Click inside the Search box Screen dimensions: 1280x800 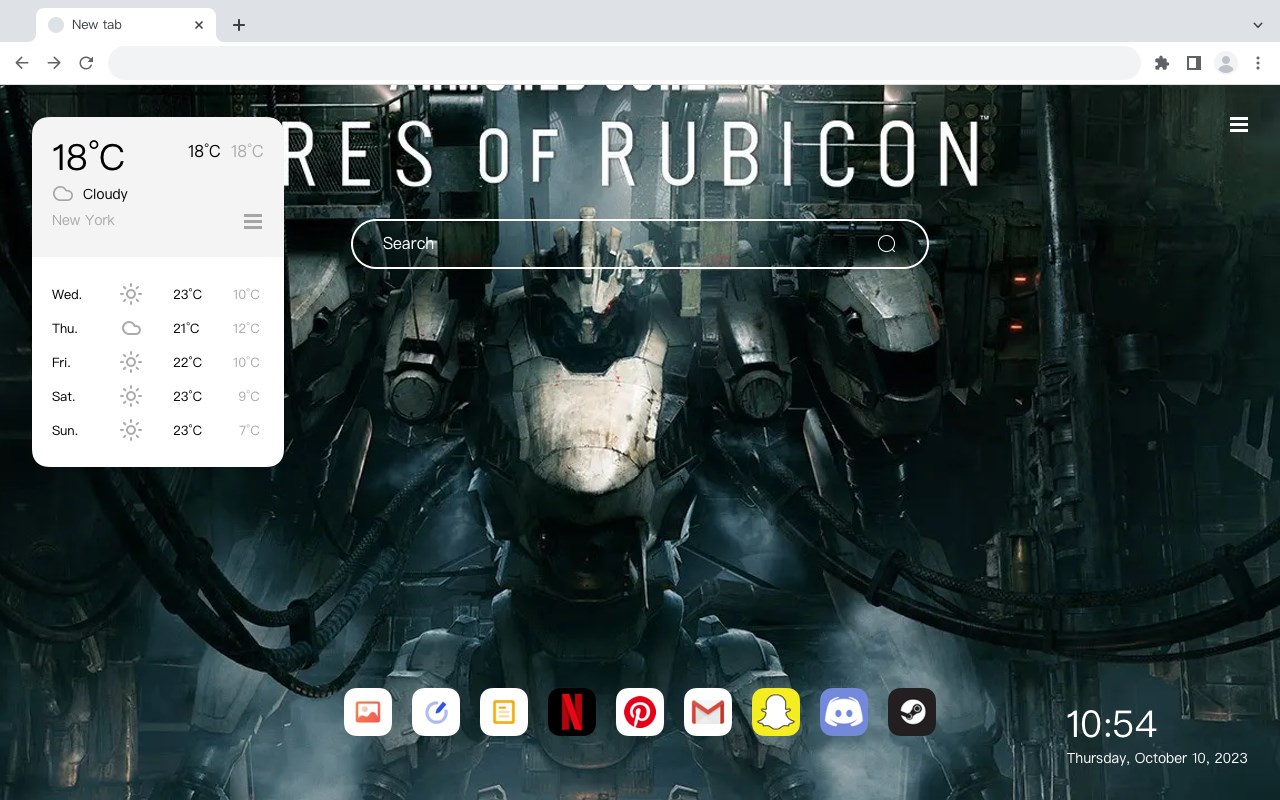[x=640, y=244]
